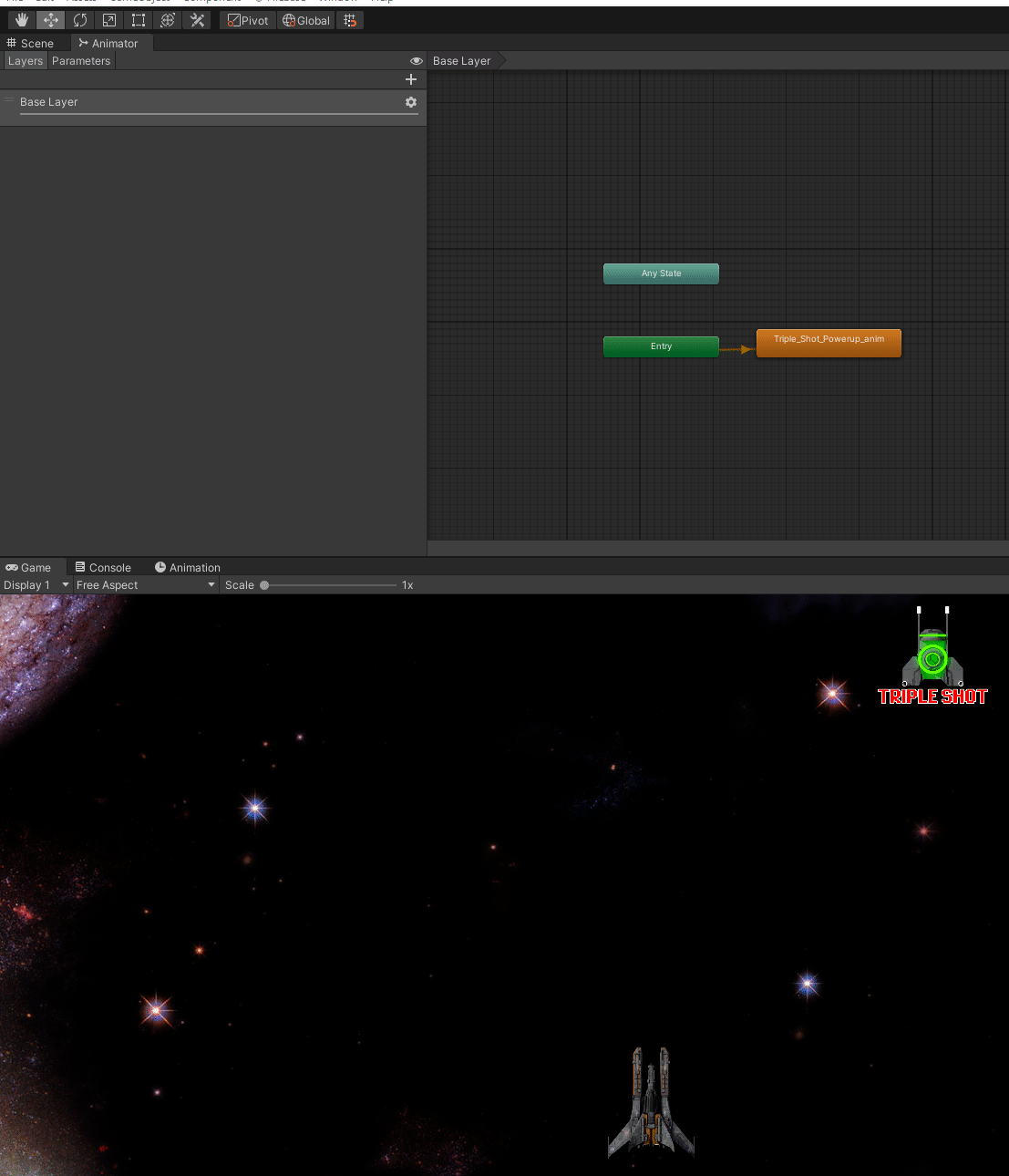
Task: Select the Entry node
Action: [661, 346]
